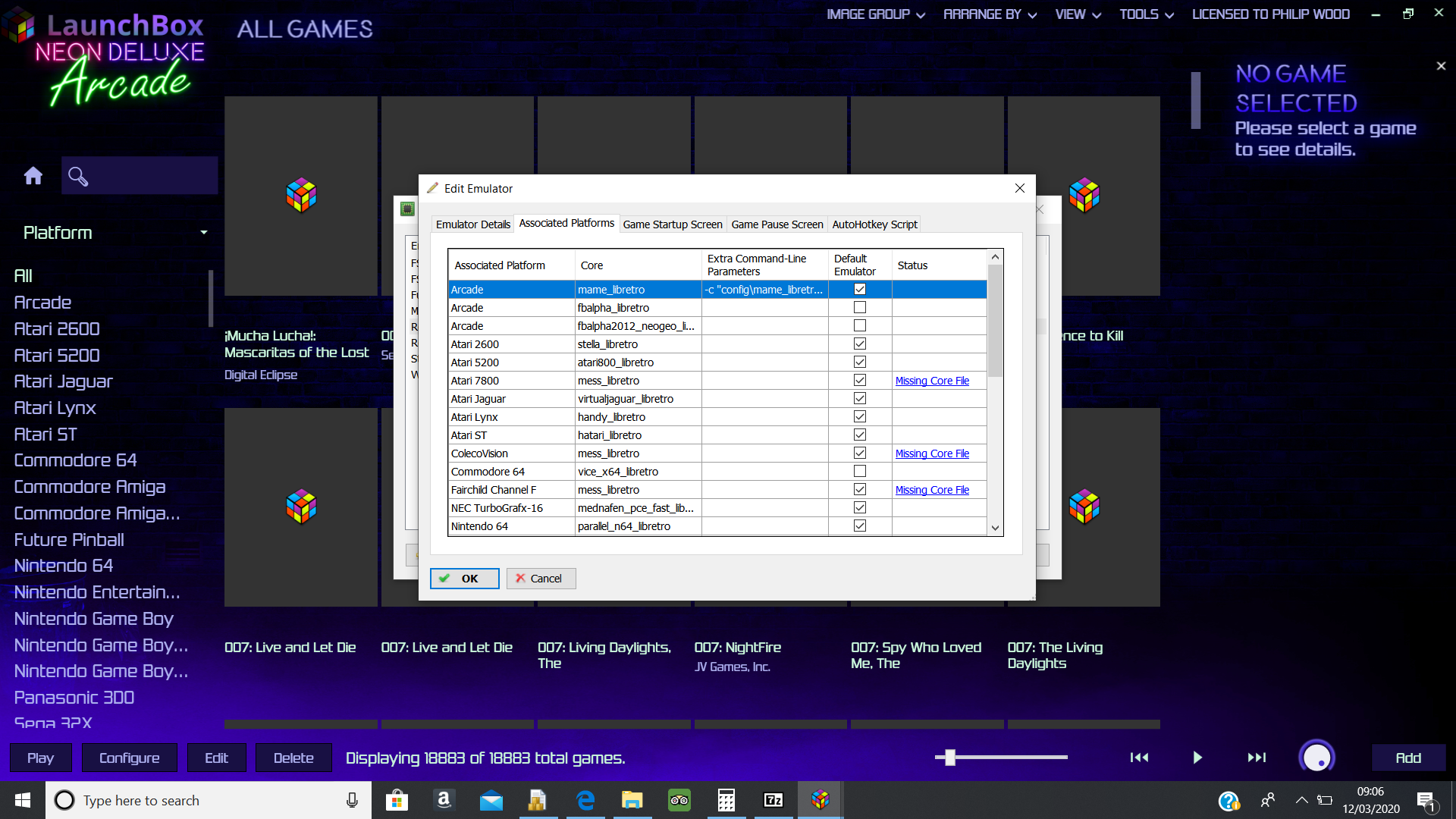Click the round purple badge toggle icon

1316,757
